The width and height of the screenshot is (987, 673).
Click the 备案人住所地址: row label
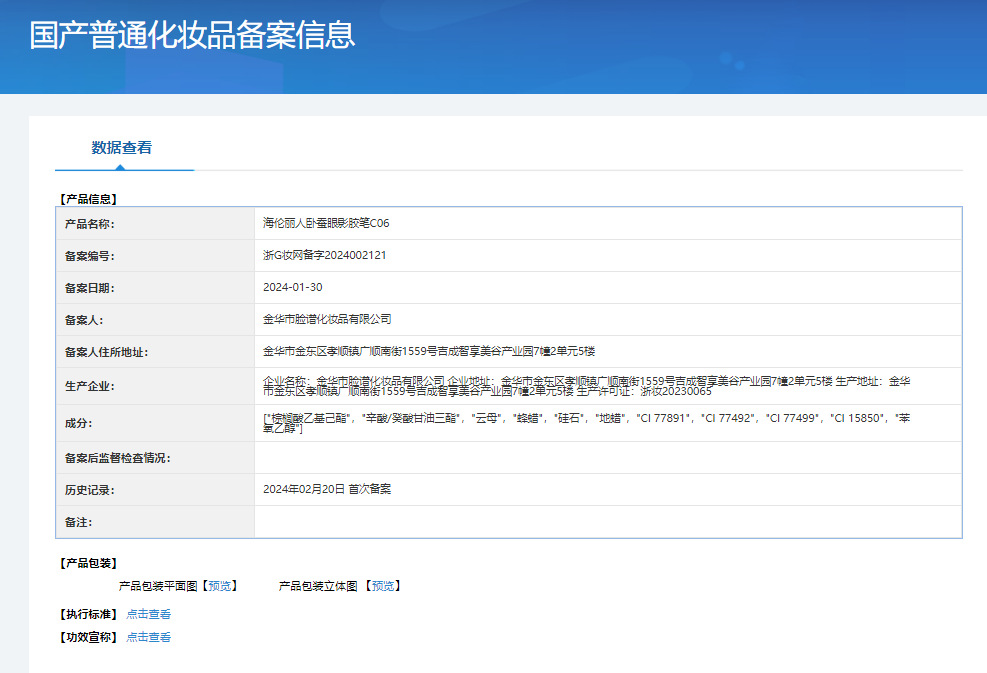(x=106, y=353)
